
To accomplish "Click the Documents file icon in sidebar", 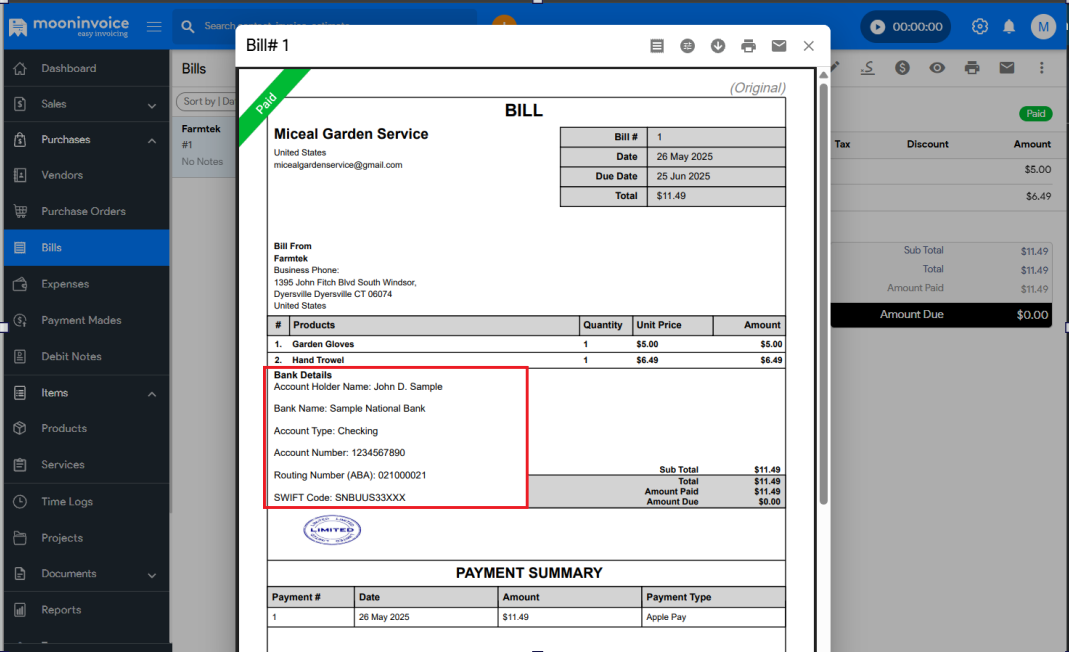I will pos(20,574).
